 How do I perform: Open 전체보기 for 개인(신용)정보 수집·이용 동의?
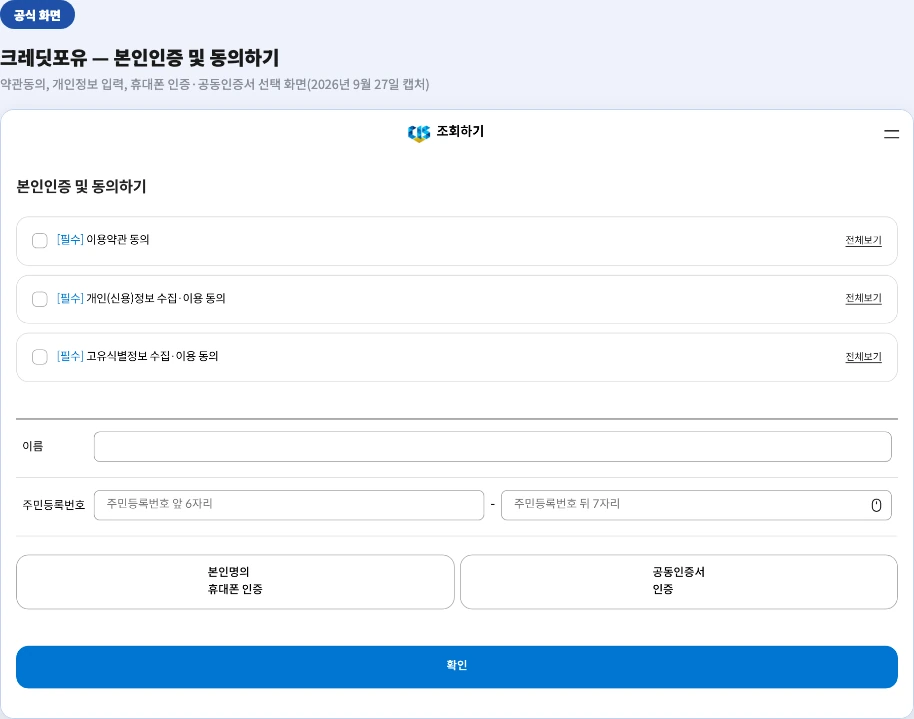click(863, 298)
